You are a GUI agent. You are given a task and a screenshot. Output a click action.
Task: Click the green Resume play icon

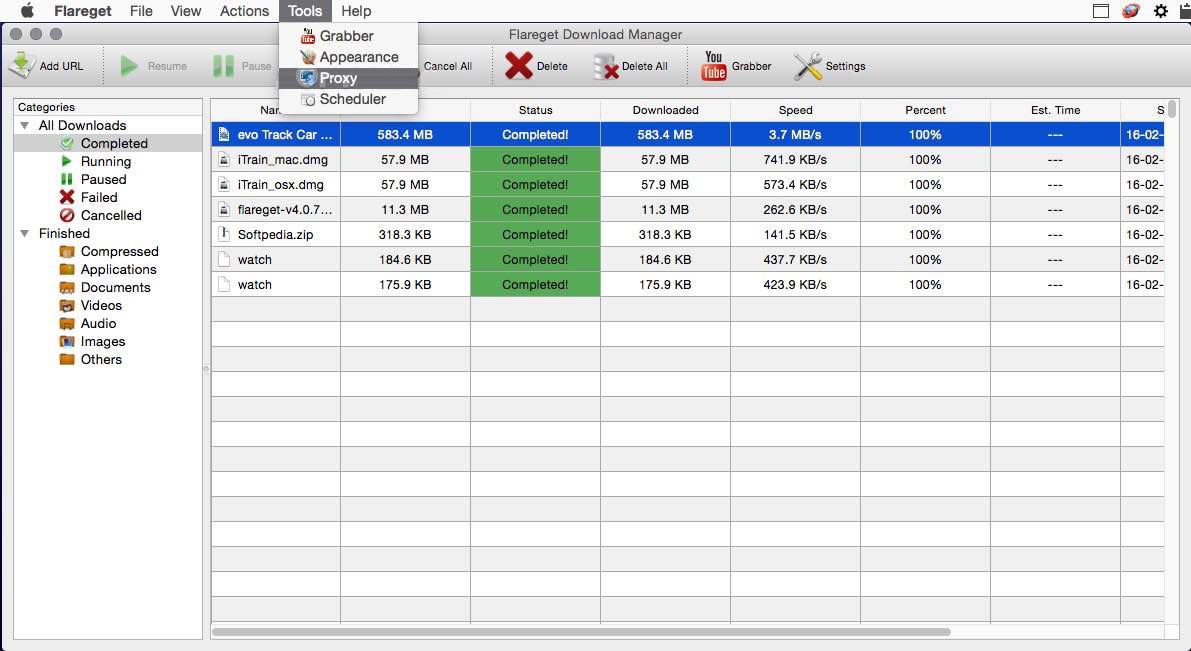(130, 66)
